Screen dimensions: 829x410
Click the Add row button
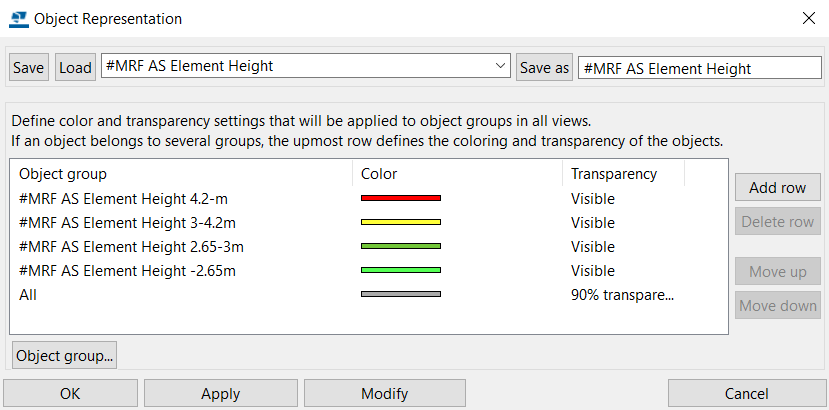[777, 187]
